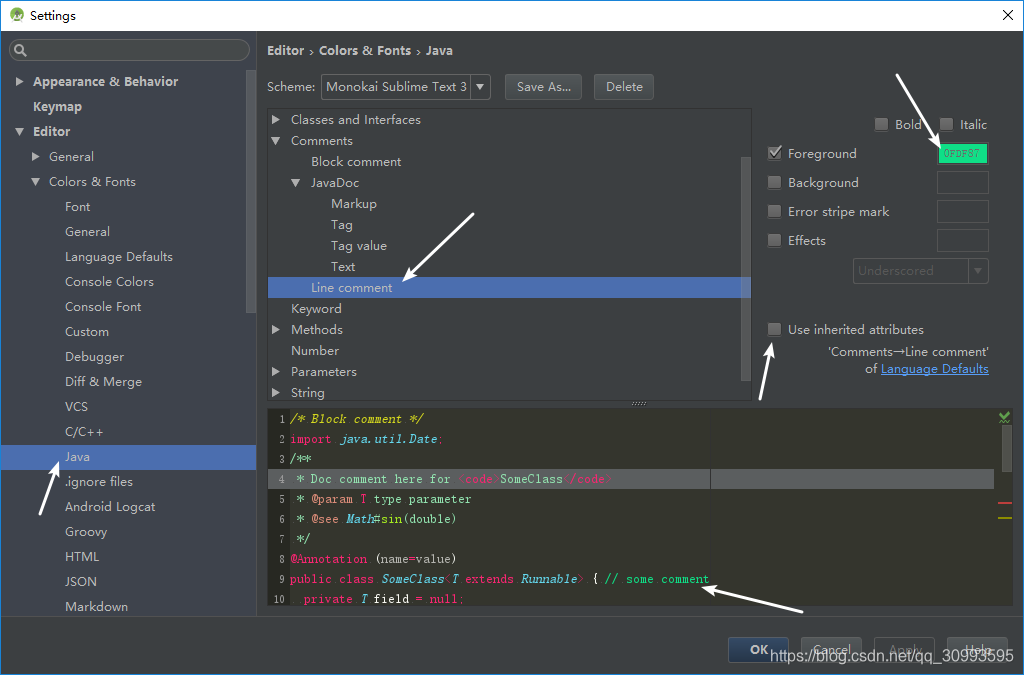Select Keyword in attribute tree
The width and height of the screenshot is (1024, 675).
tap(316, 309)
